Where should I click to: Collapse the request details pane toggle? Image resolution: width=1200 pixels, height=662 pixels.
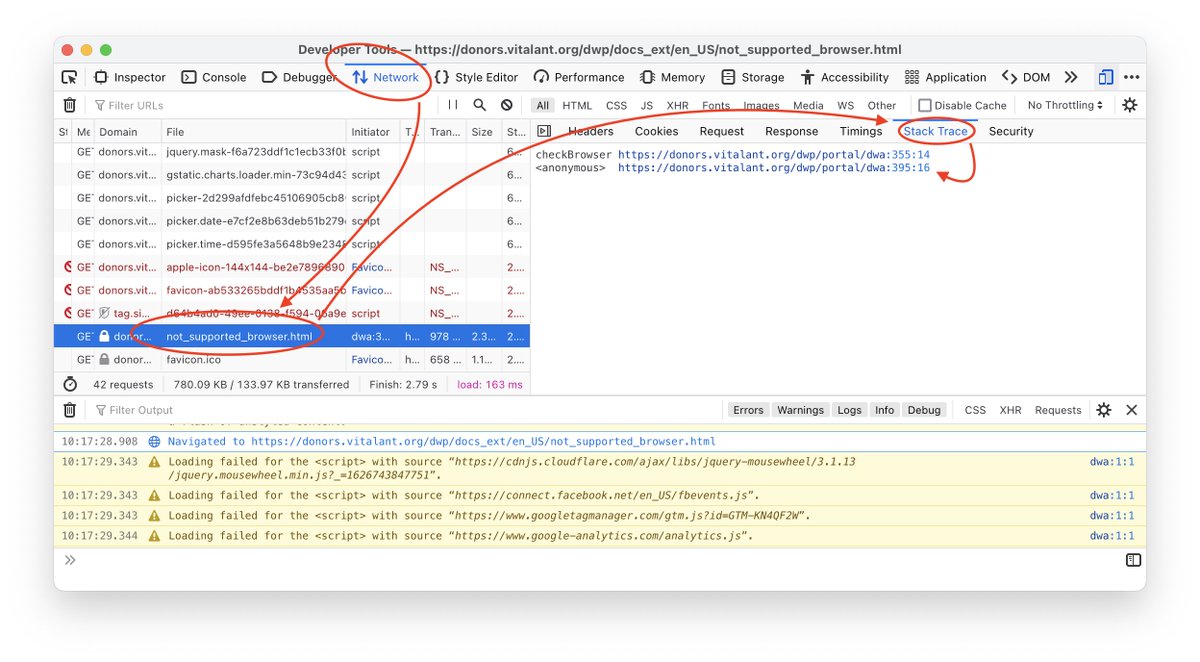pos(544,131)
